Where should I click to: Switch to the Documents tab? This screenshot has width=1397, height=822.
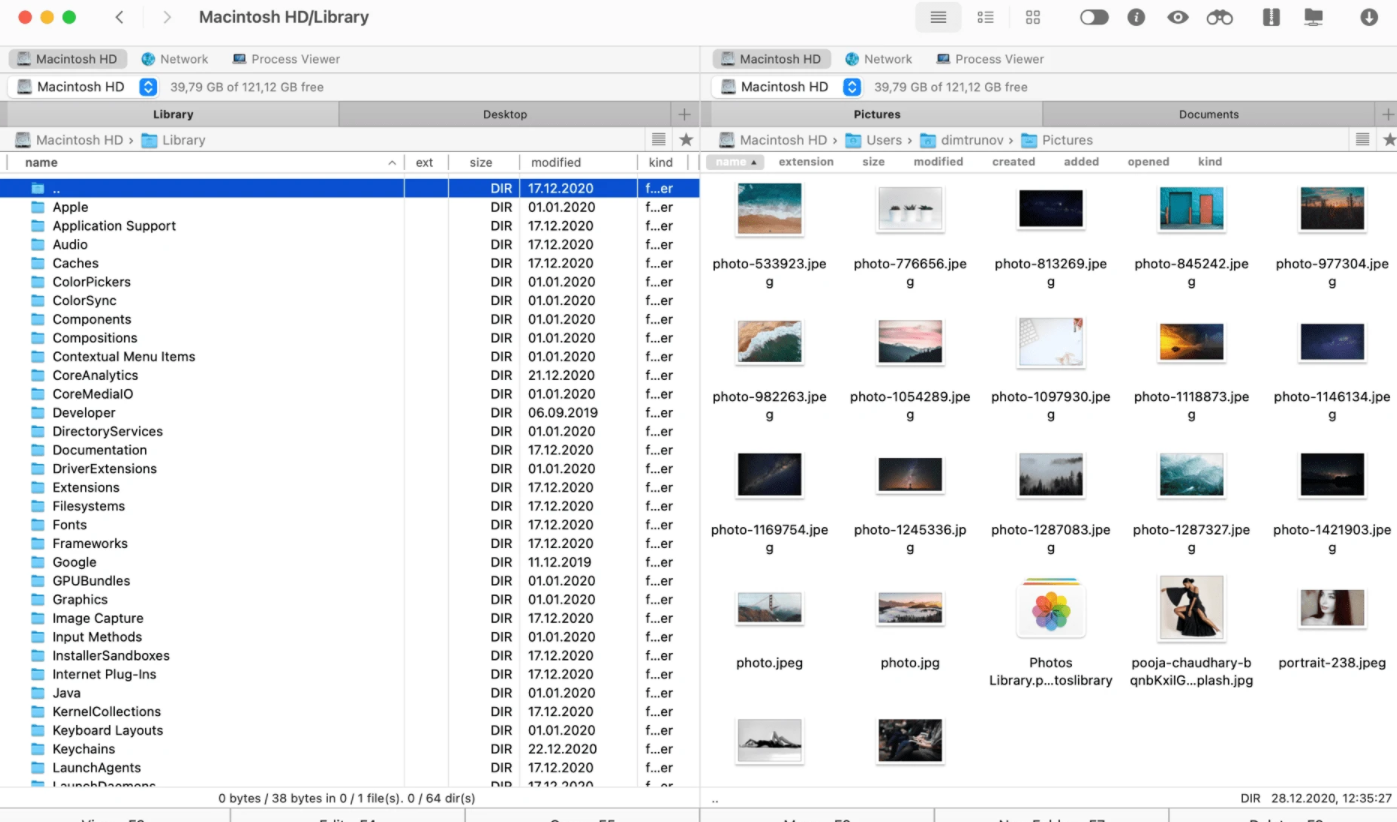point(1208,114)
